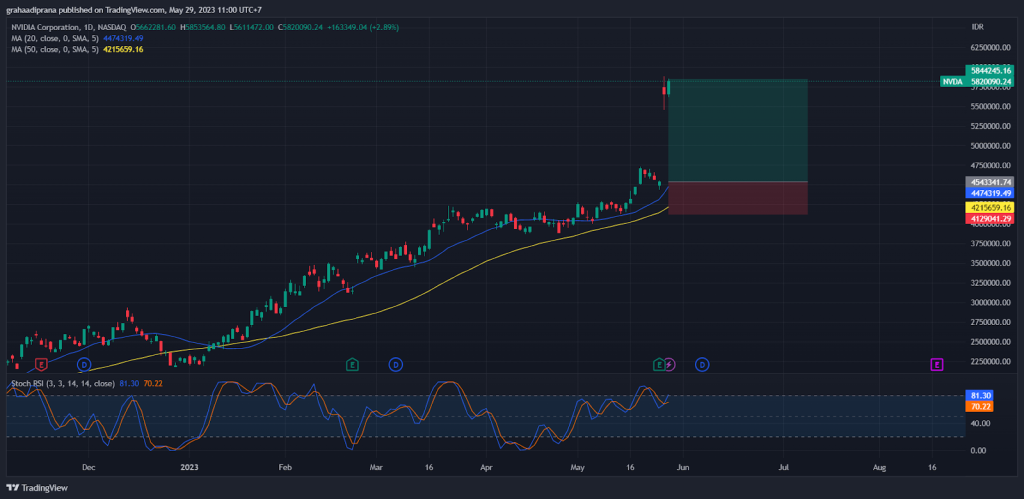This screenshot has width=1024, height=499.
Task: Click the green profit zone of the long position
Action: pos(738,131)
